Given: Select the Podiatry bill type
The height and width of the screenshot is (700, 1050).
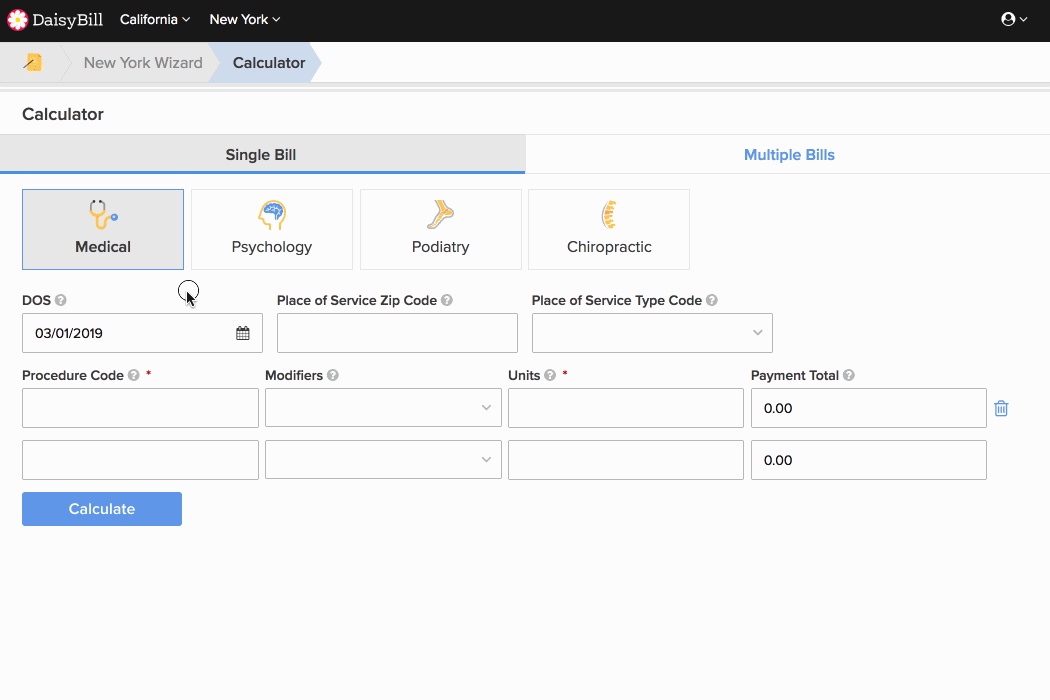Looking at the screenshot, I should (441, 229).
